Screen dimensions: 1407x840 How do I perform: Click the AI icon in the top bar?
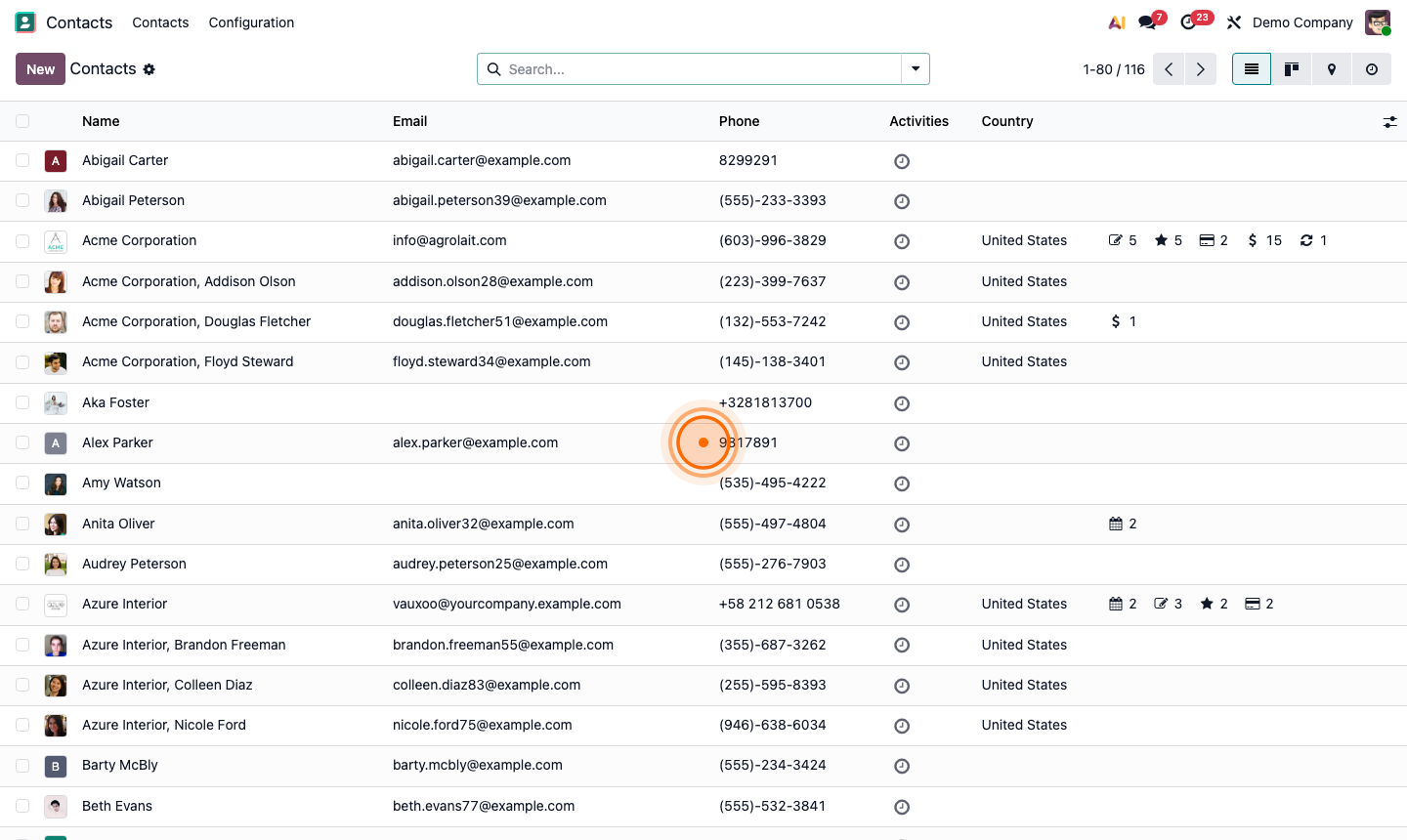(x=1116, y=21)
